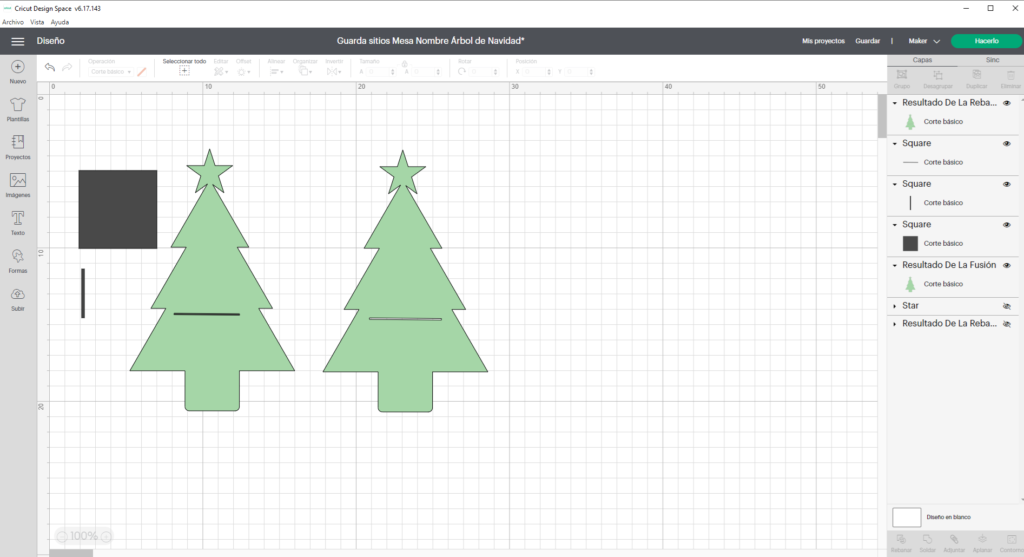Open the Plantillas templates tool

18,110
